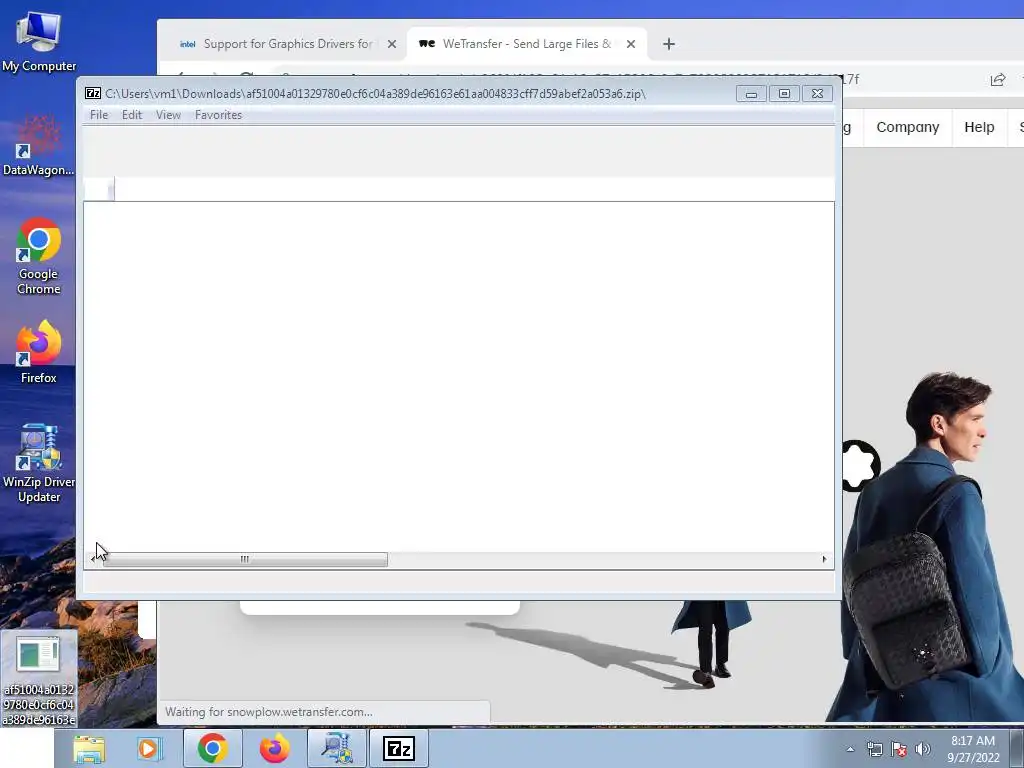
Task: Click the Action Center flag icon
Action: point(899,749)
